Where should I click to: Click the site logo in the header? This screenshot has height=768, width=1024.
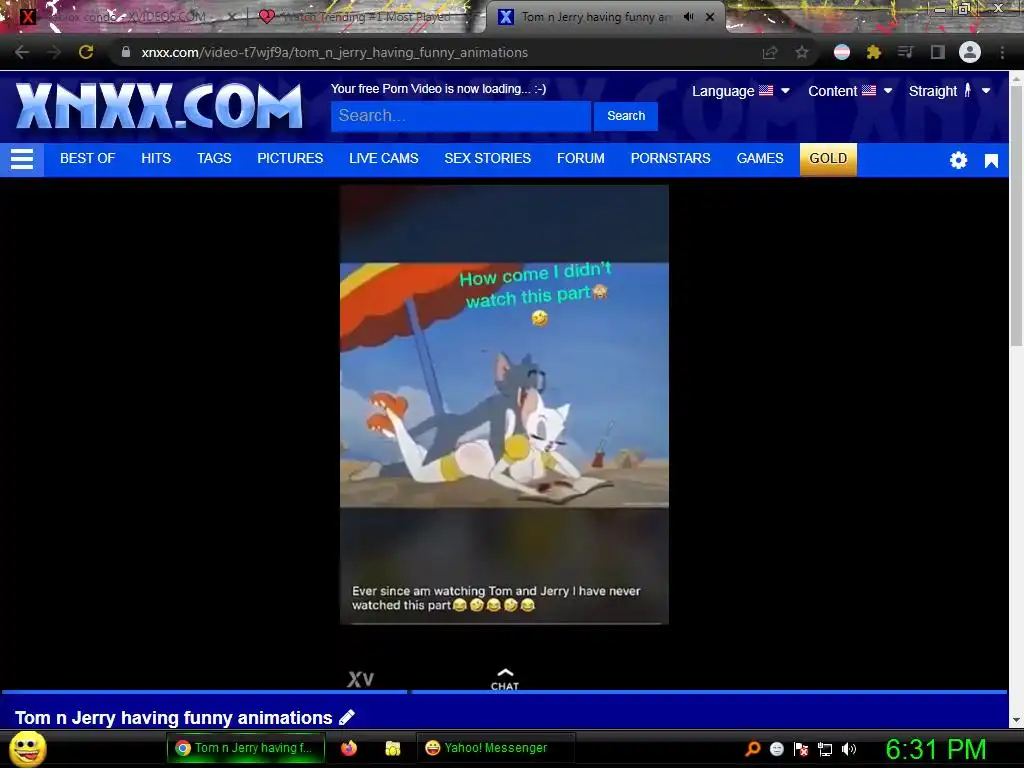159,106
